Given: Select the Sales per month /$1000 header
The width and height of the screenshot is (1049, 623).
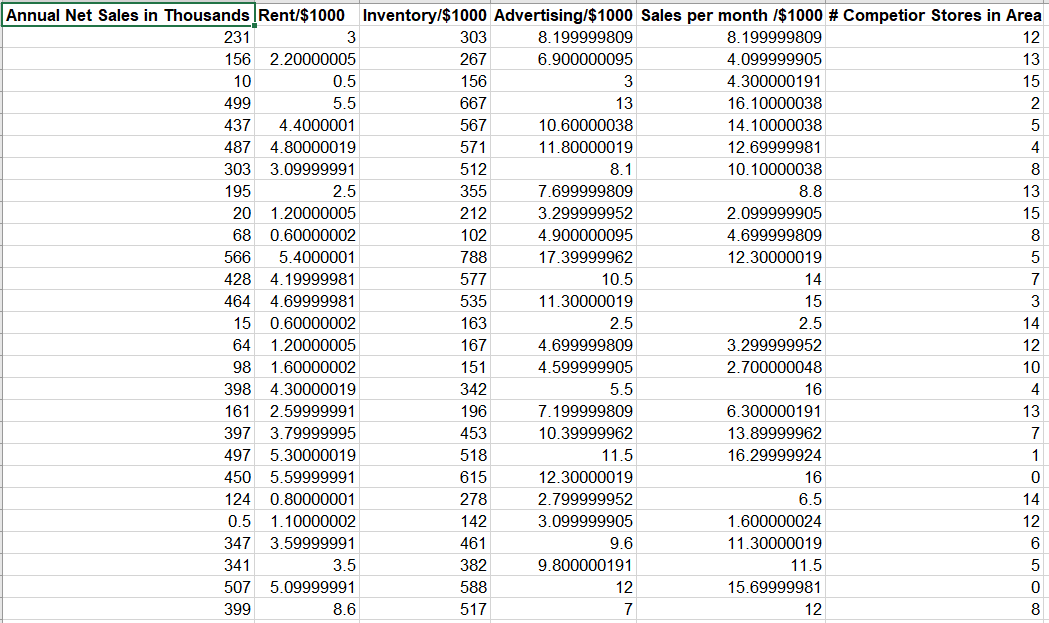Looking at the screenshot, I should 731,15.
